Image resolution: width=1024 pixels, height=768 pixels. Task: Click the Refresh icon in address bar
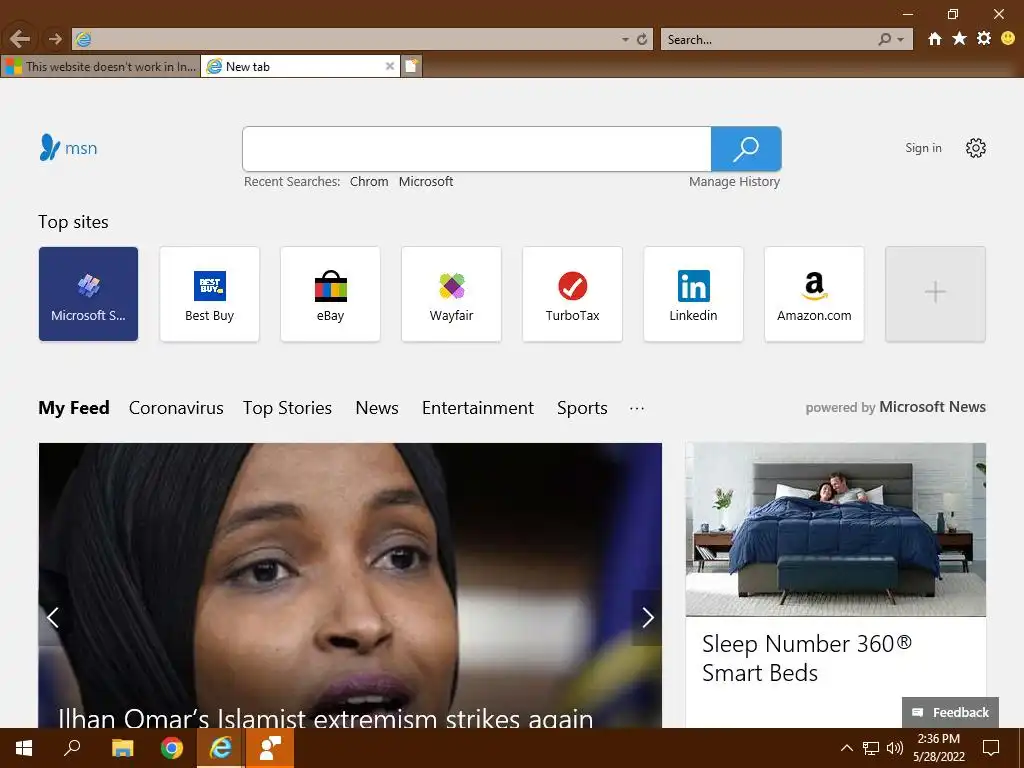[x=642, y=40]
